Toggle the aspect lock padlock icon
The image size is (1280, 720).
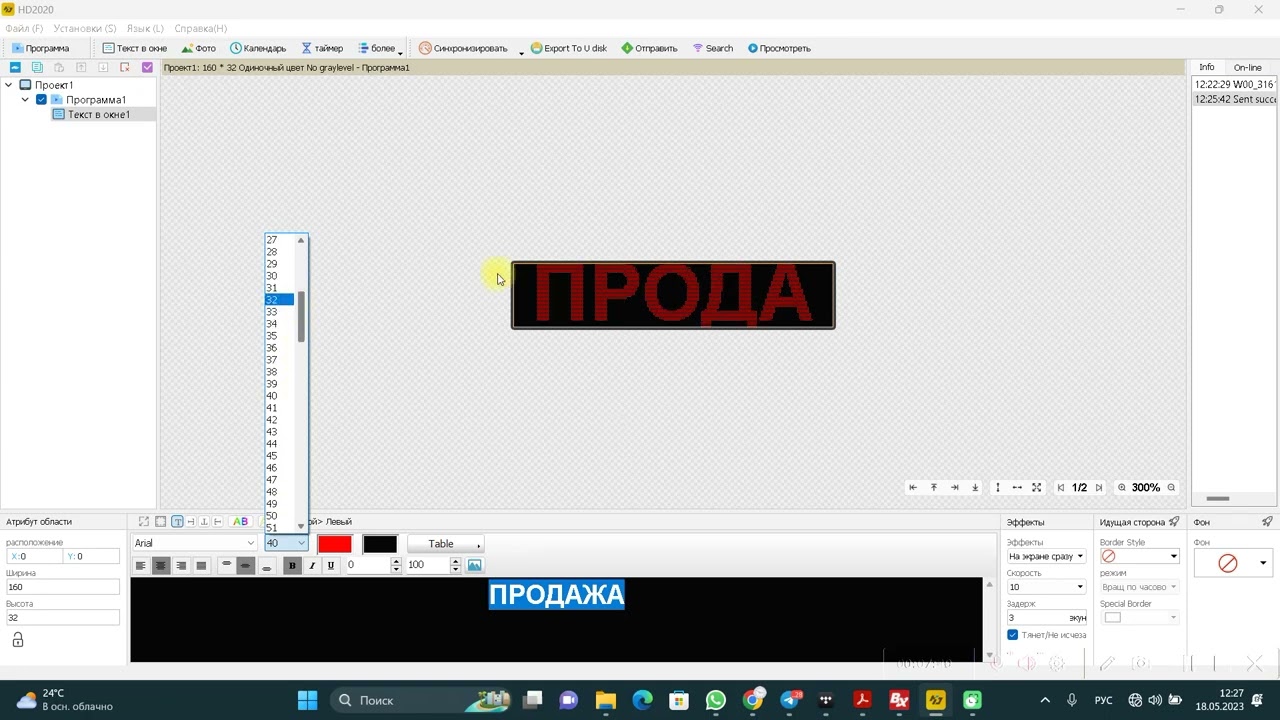(18, 640)
